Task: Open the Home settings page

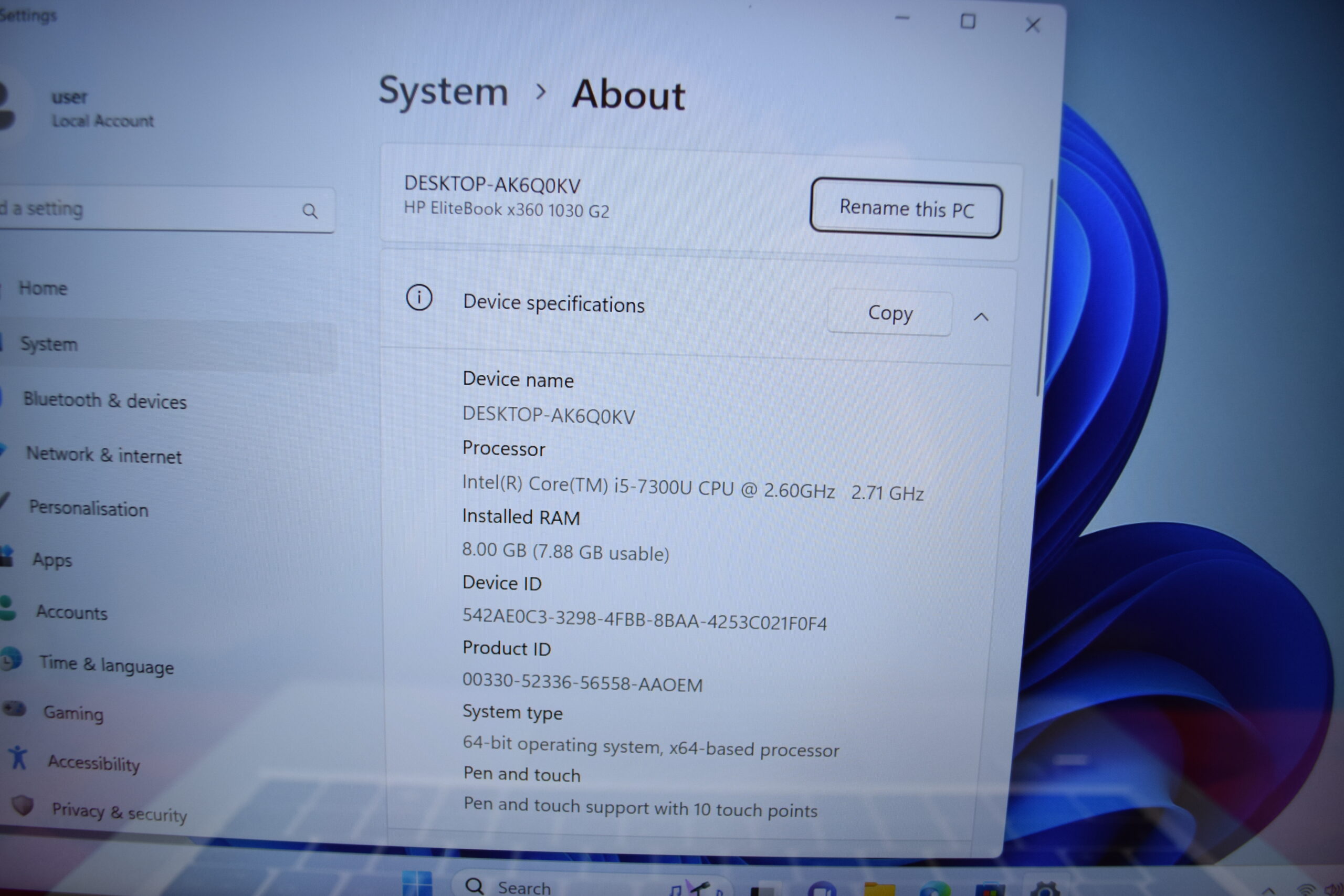Action: 43,288
